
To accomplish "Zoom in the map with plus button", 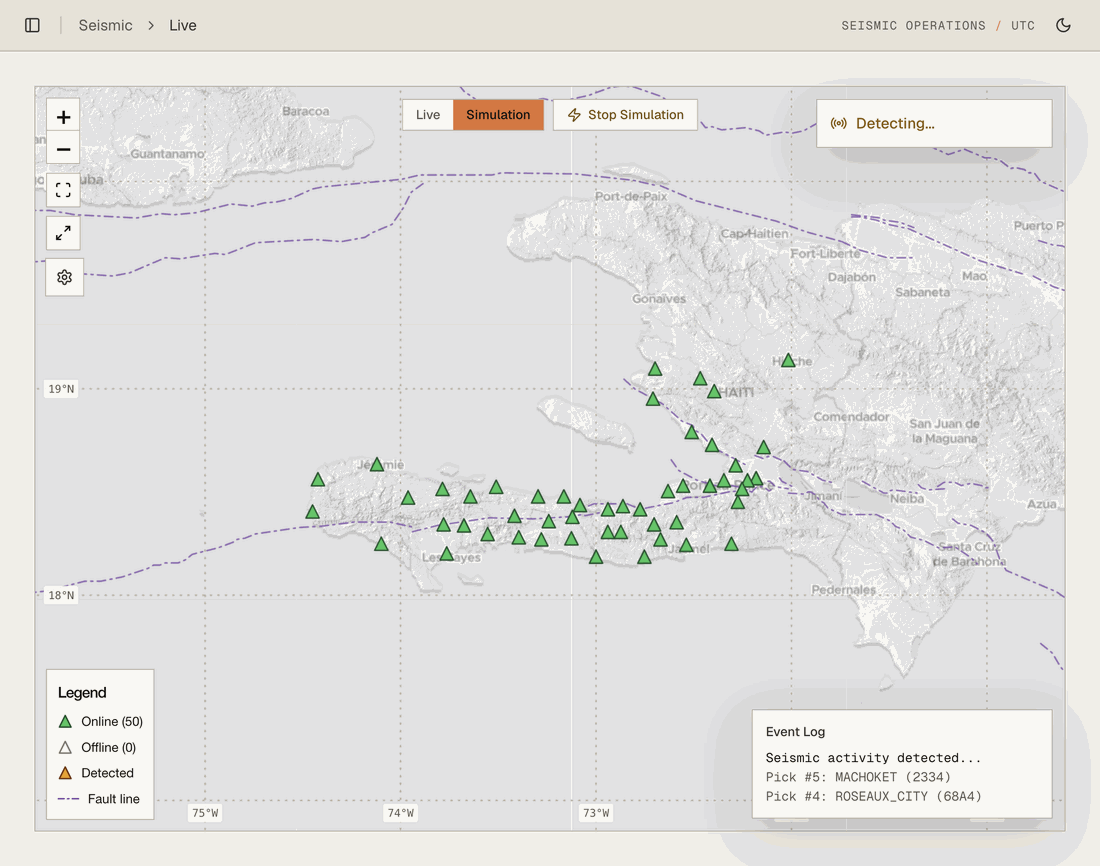I will (63, 116).
